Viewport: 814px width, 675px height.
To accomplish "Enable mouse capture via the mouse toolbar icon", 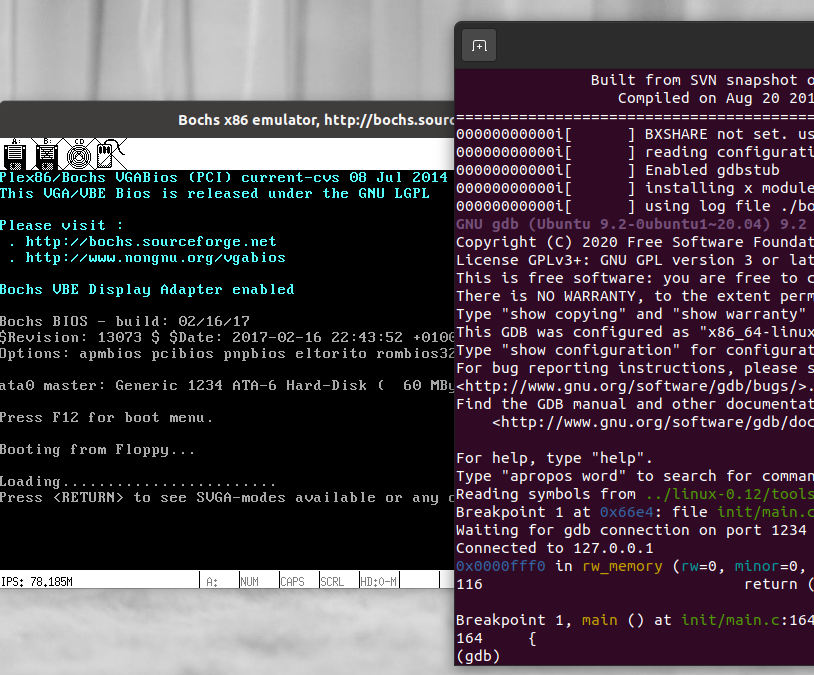I will tap(106, 155).
